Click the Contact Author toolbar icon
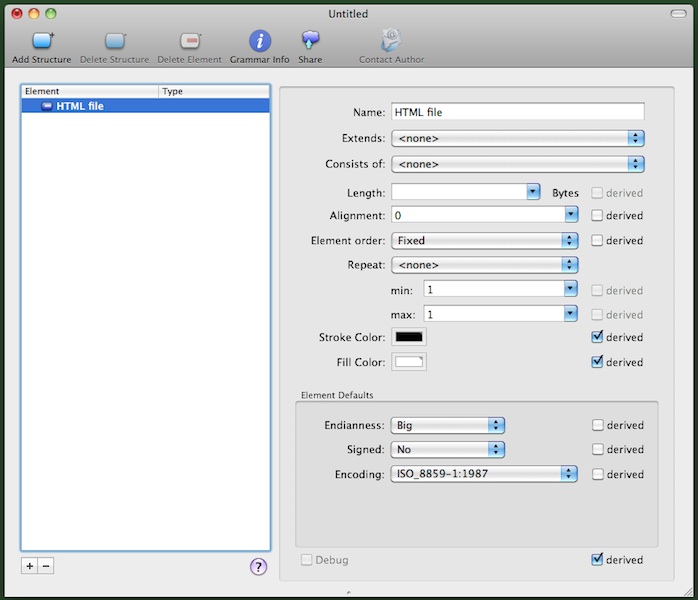Viewport: 698px width, 600px height. 391,41
